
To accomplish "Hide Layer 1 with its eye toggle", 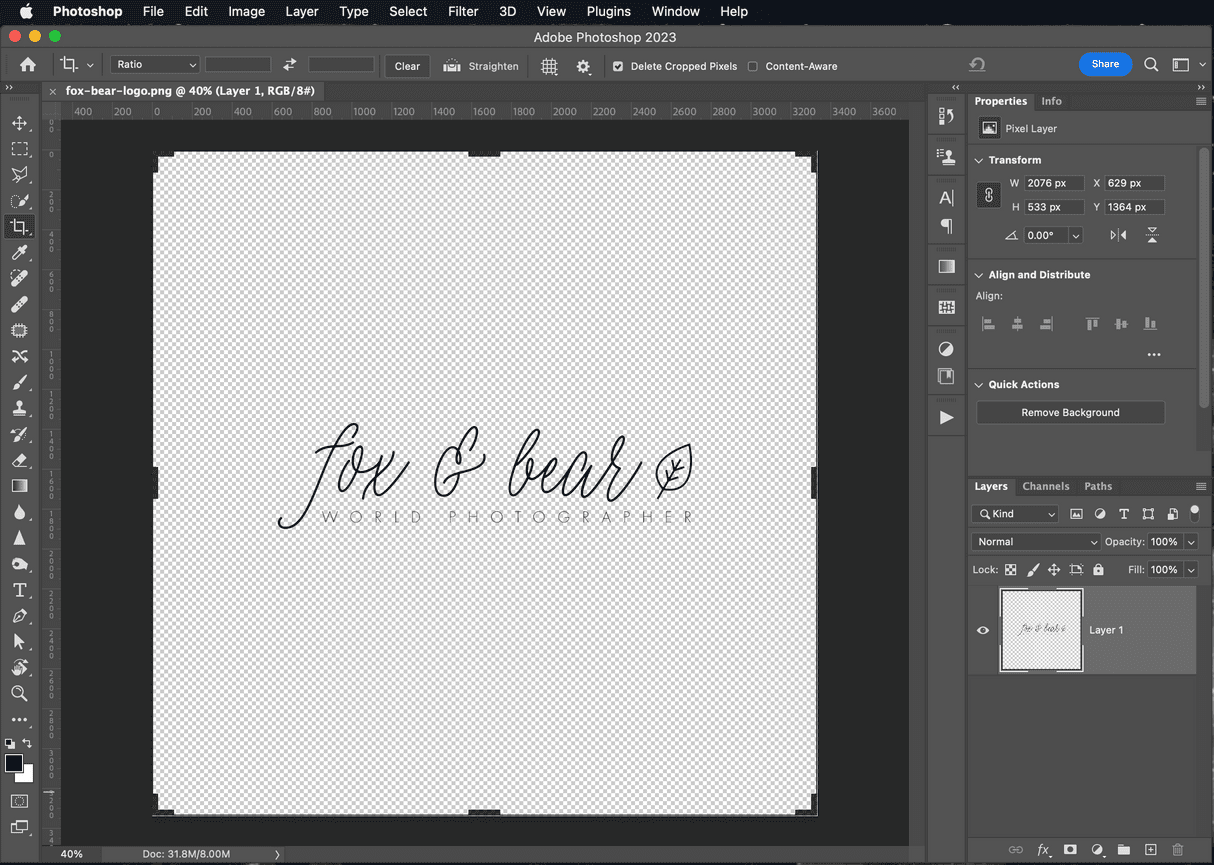I will click(982, 630).
